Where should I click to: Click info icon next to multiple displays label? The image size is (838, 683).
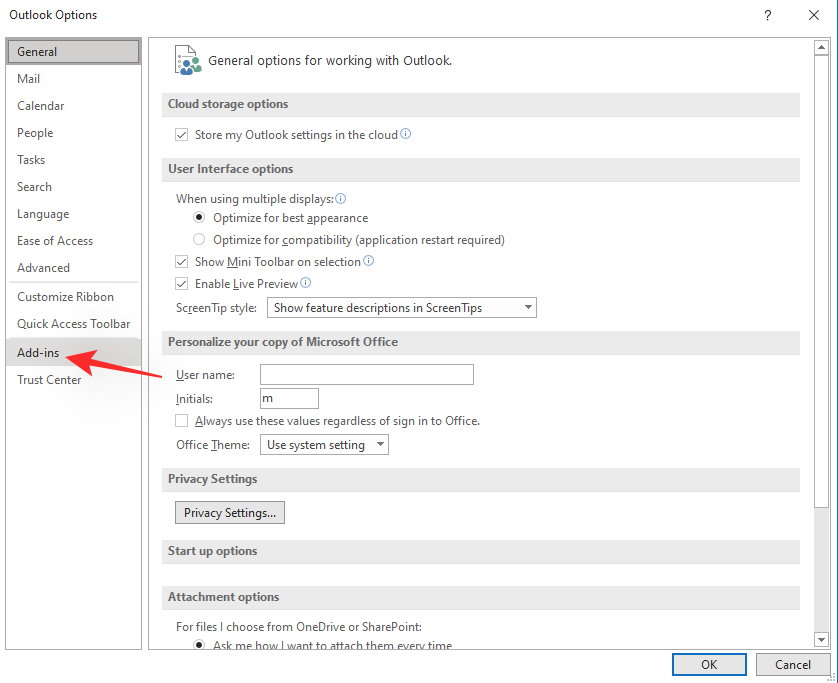point(340,199)
